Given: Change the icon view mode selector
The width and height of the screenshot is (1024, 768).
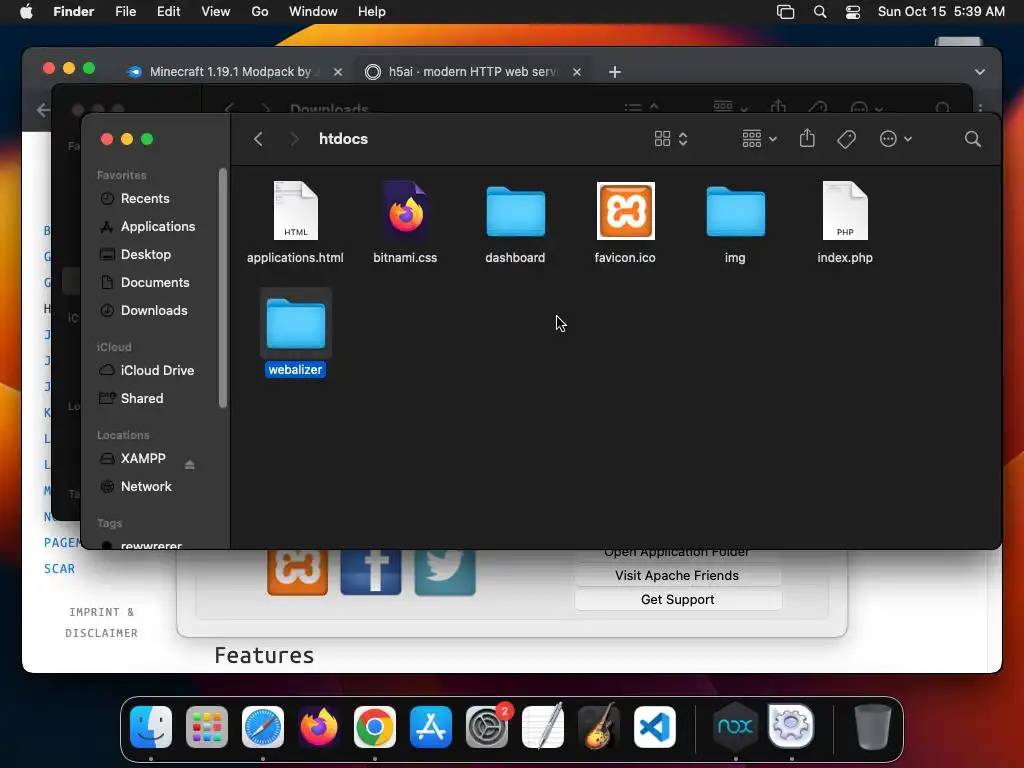Looking at the screenshot, I should point(671,138).
